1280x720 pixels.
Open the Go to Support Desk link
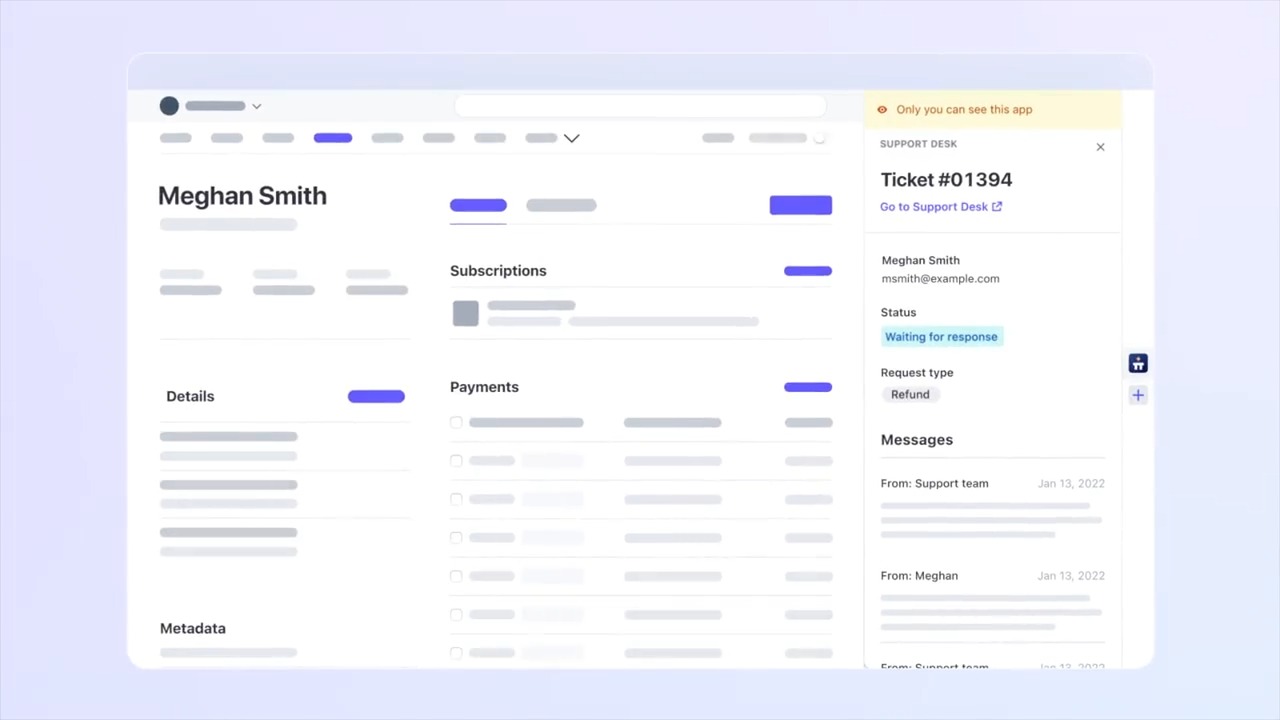point(941,207)
